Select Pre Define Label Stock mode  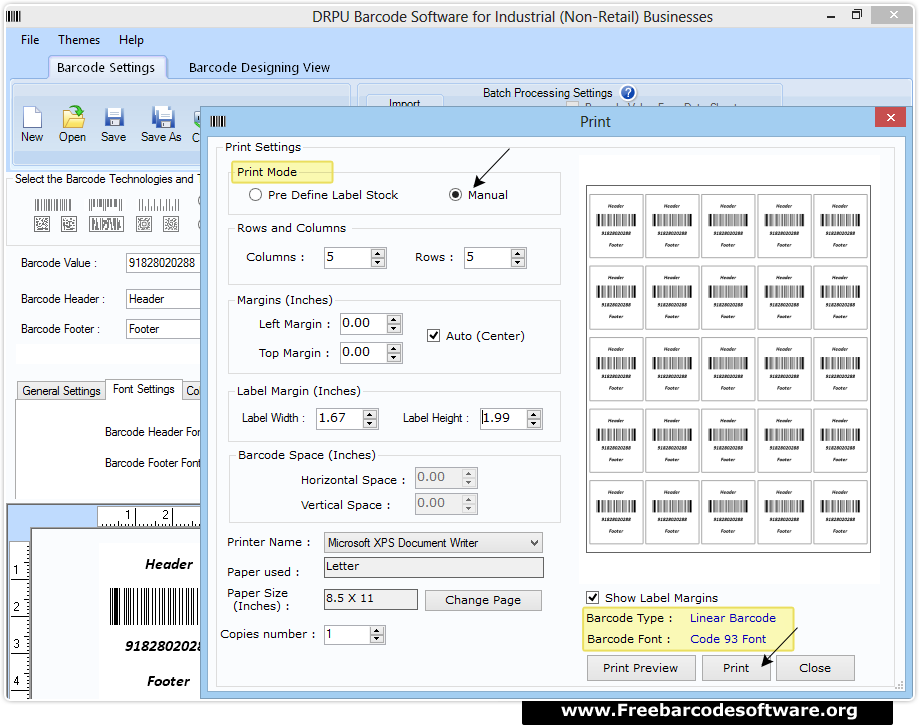pyautogui.click(x=255, y=195)
